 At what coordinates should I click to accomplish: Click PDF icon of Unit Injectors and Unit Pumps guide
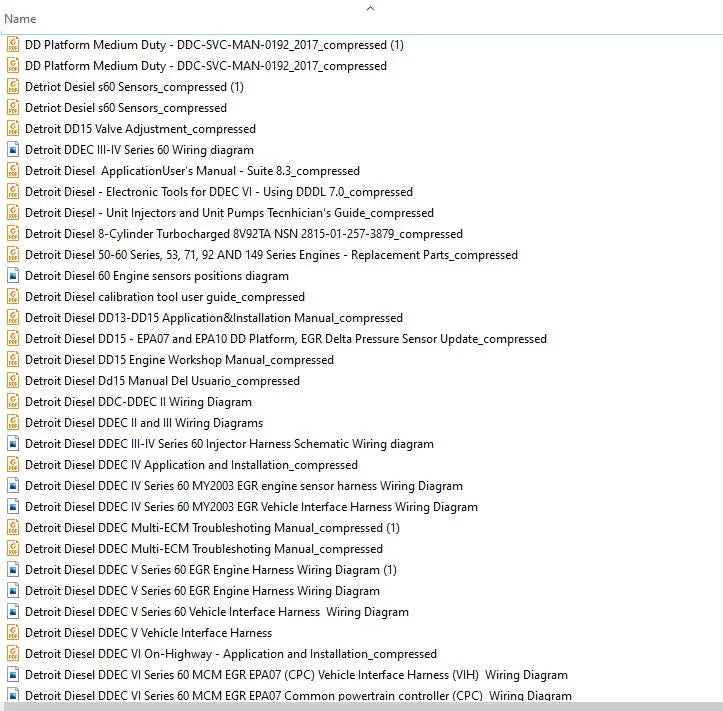tap(13, 213)
